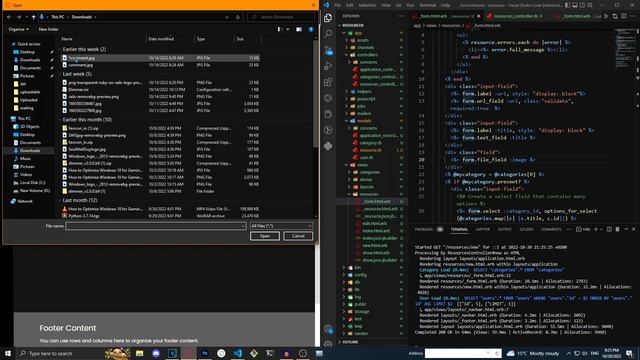Screen dimensions: 640x360
Task: Open Source Control view in VS Code activity bar
Action: [x=328, y=50]
